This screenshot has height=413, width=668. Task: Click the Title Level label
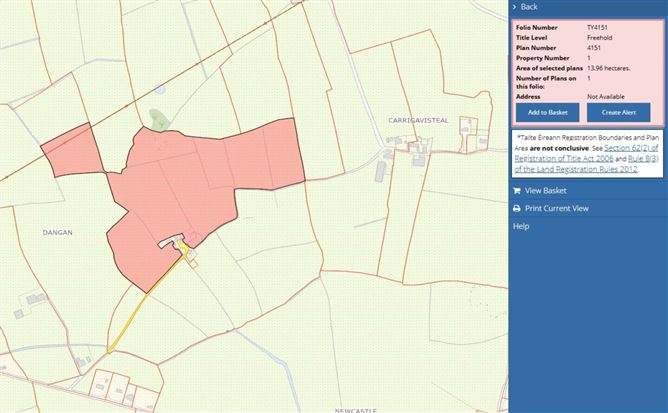click(531, 38)
